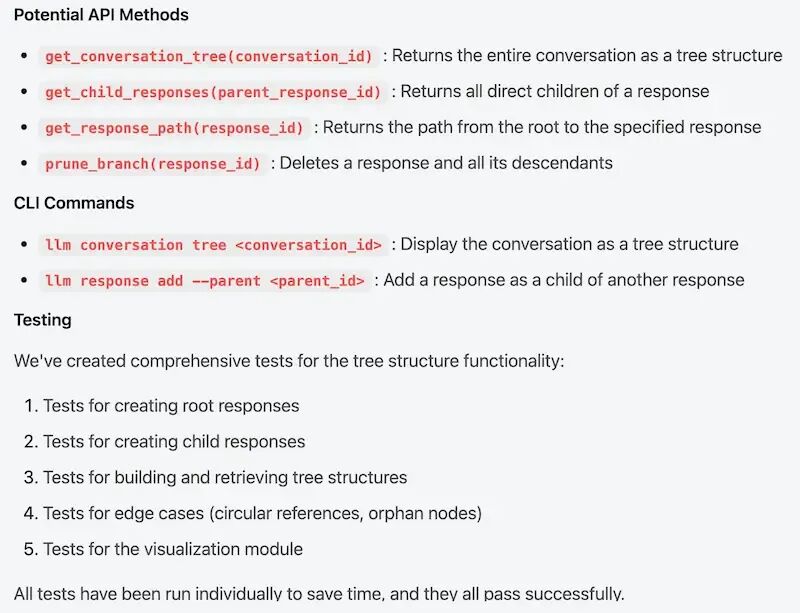This screenshot has height=613, width=800.
Task: Click 'Returns all direct children of a response'
Action: [x=555, y=91]
